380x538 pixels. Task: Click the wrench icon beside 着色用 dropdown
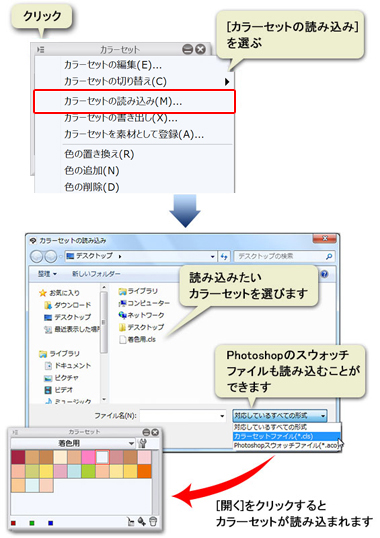[142, 443]
